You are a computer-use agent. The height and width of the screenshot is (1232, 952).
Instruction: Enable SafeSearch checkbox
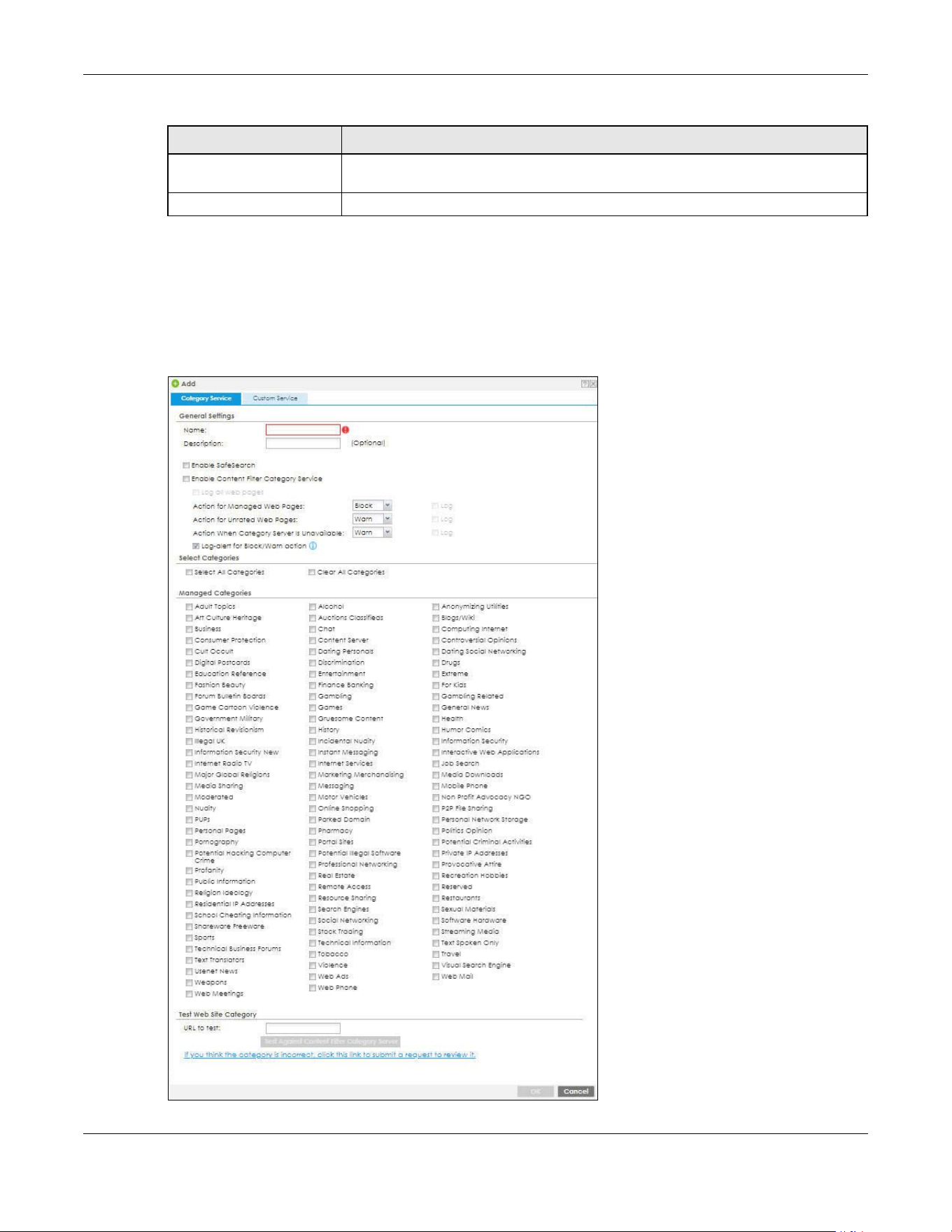click(x=186, y=465)
